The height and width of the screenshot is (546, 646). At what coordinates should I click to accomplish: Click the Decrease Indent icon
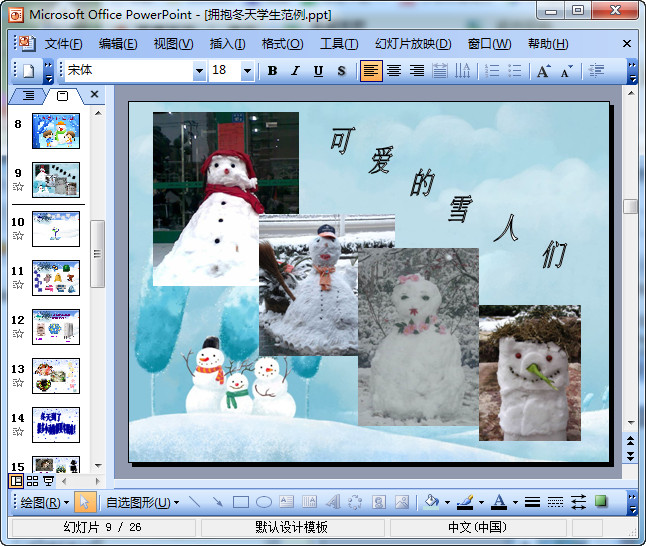(x=596, y=71)
